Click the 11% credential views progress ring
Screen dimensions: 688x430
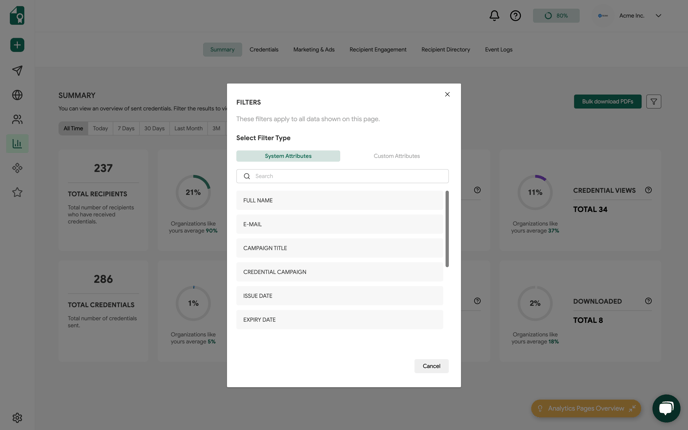[x=535, y=192]
